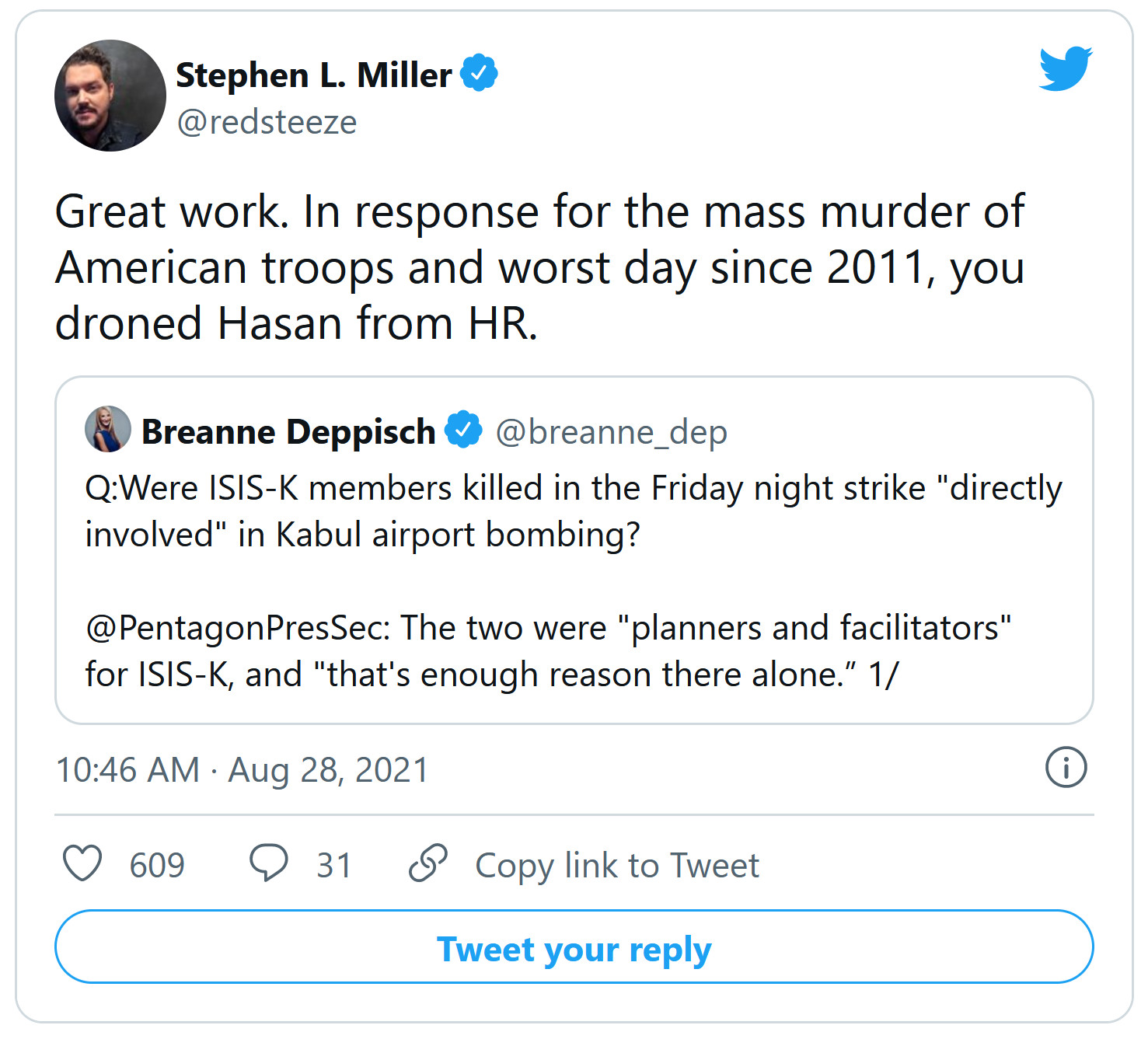This screenshot has width=1148, height=1039.
Task: Click the Twitter bird logo
Action: (1065, 68)
